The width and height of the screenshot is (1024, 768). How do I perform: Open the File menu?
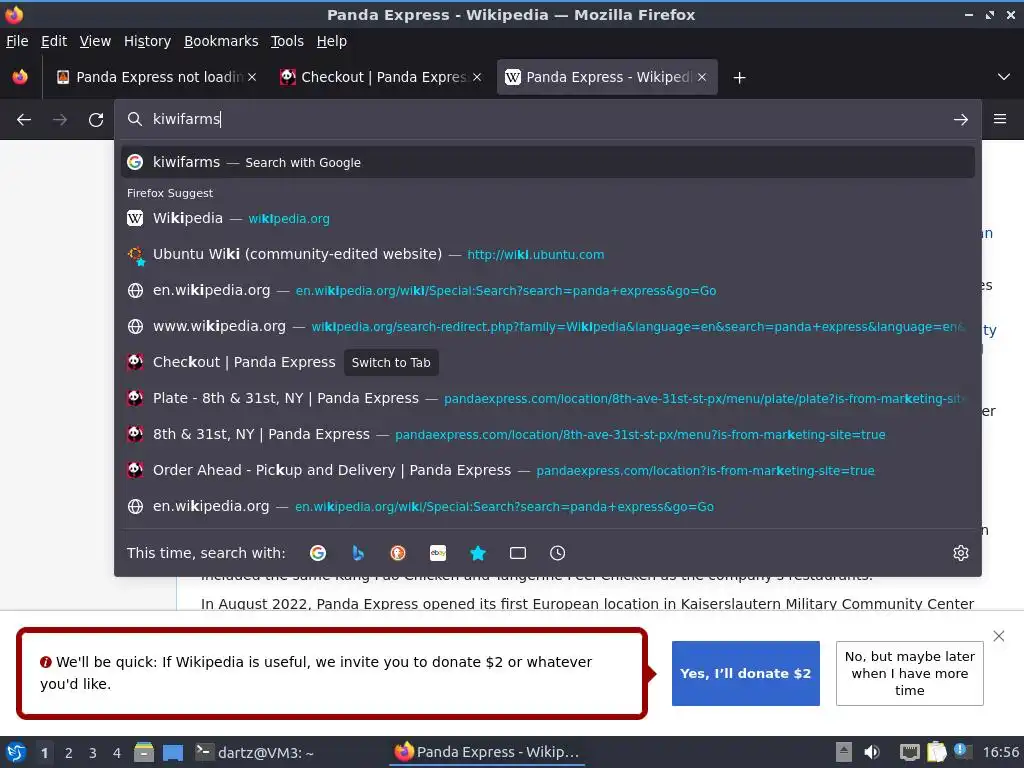click(x=17, y=41)
